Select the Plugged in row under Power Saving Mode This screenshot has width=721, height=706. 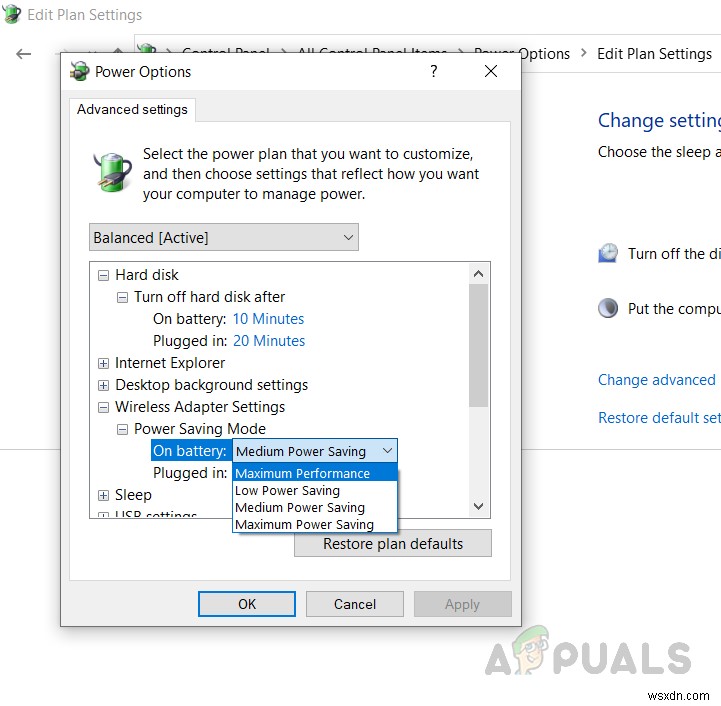[190, 473]
